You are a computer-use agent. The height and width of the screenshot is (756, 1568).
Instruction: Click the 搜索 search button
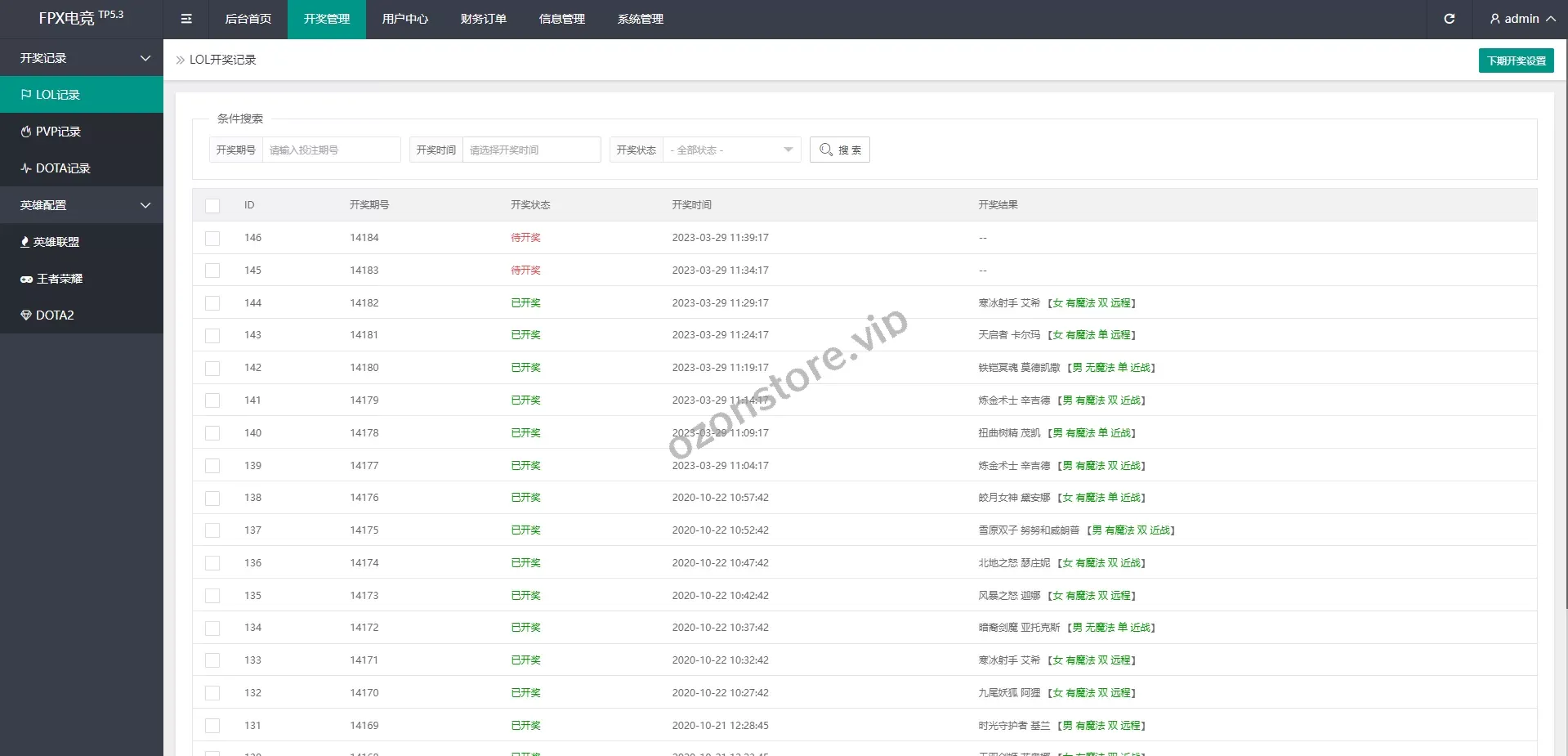pyautogui.click(x=839, y=150)
